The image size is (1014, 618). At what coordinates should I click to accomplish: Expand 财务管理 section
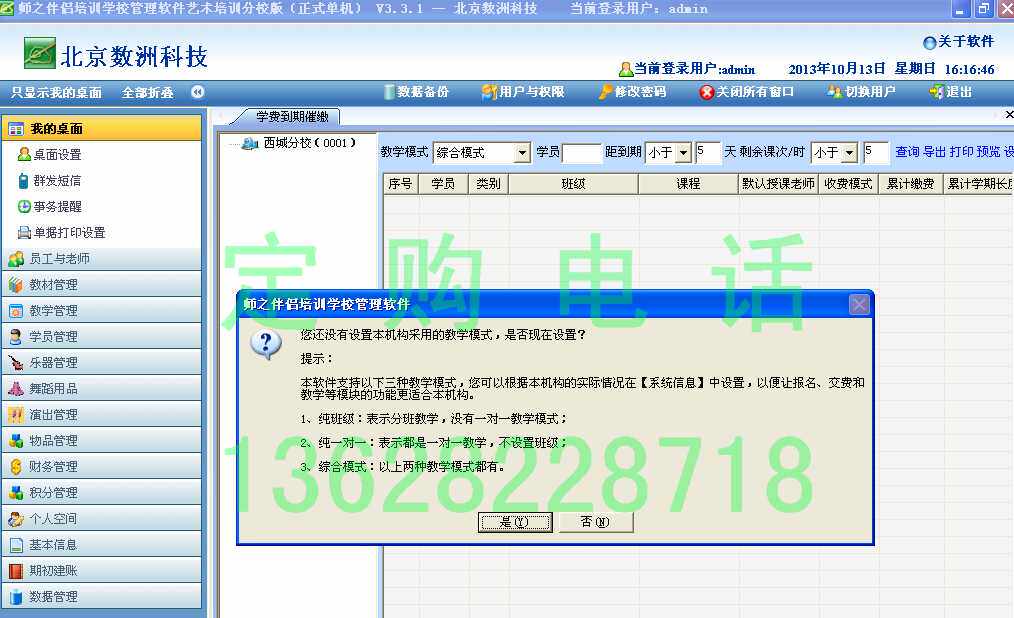[x=102, y=466]
